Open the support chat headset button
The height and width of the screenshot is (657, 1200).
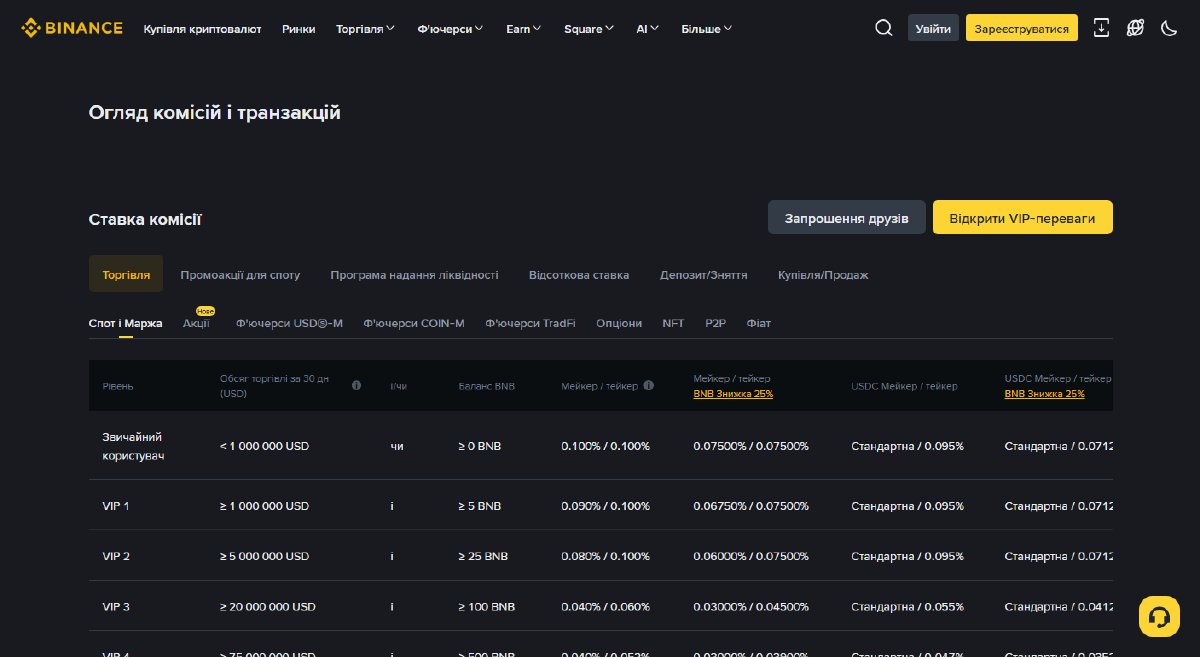pos(1159,616)
